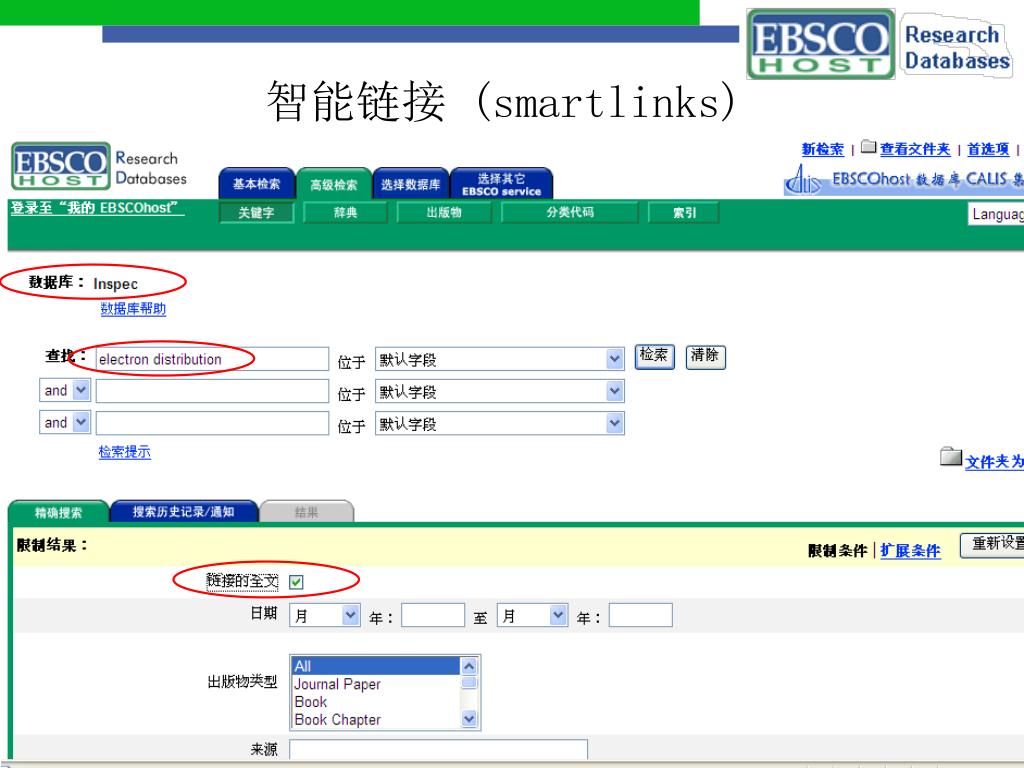Open the 新检索 link

(x=823, y=150)
